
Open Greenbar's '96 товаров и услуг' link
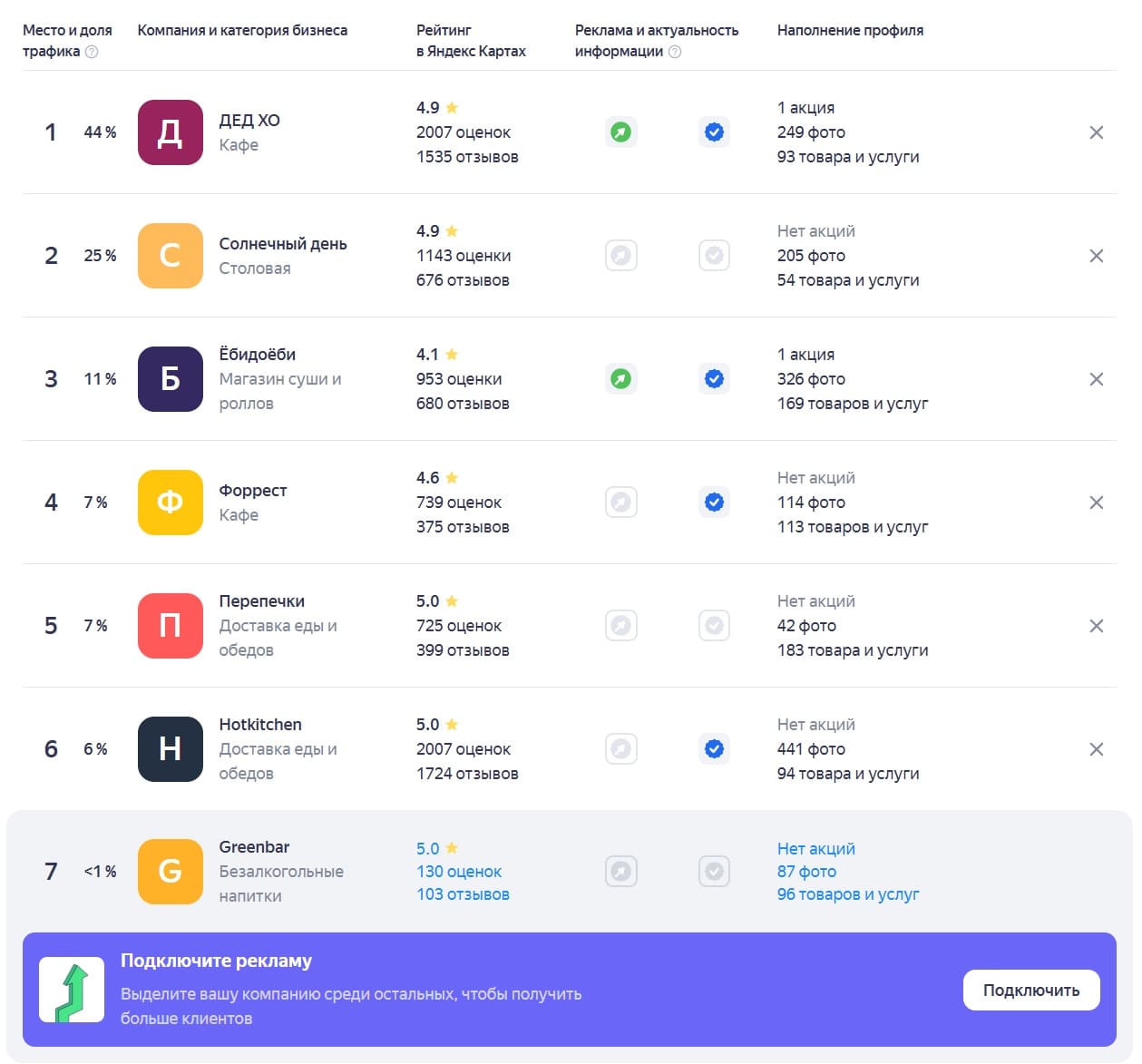tap(848, 894)
